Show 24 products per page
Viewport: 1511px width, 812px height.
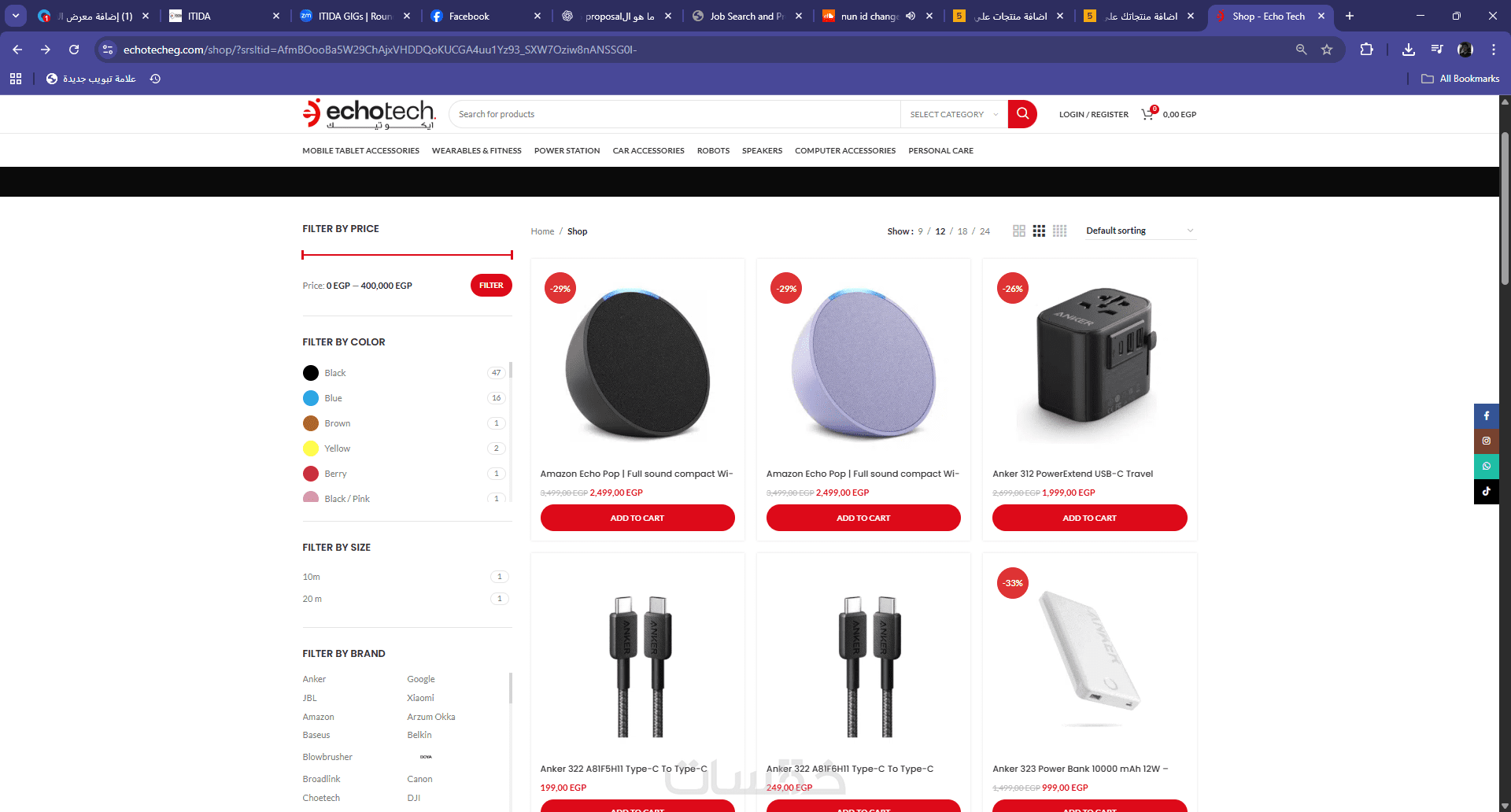point(985,231)
